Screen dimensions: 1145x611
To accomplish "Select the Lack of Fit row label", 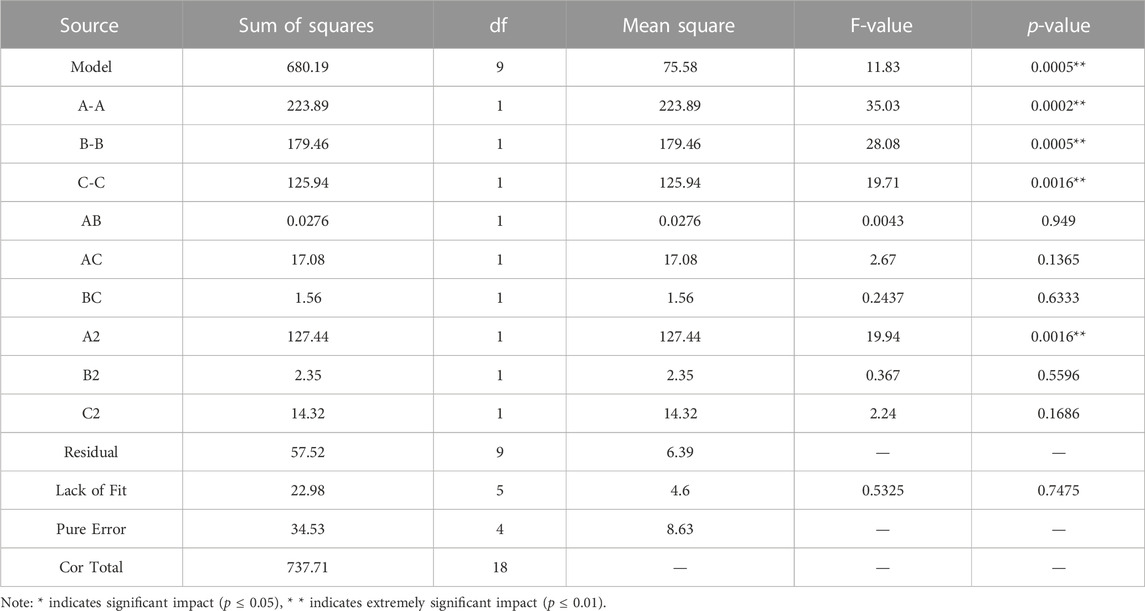I will pyautogui.click(x=91, y=491).
